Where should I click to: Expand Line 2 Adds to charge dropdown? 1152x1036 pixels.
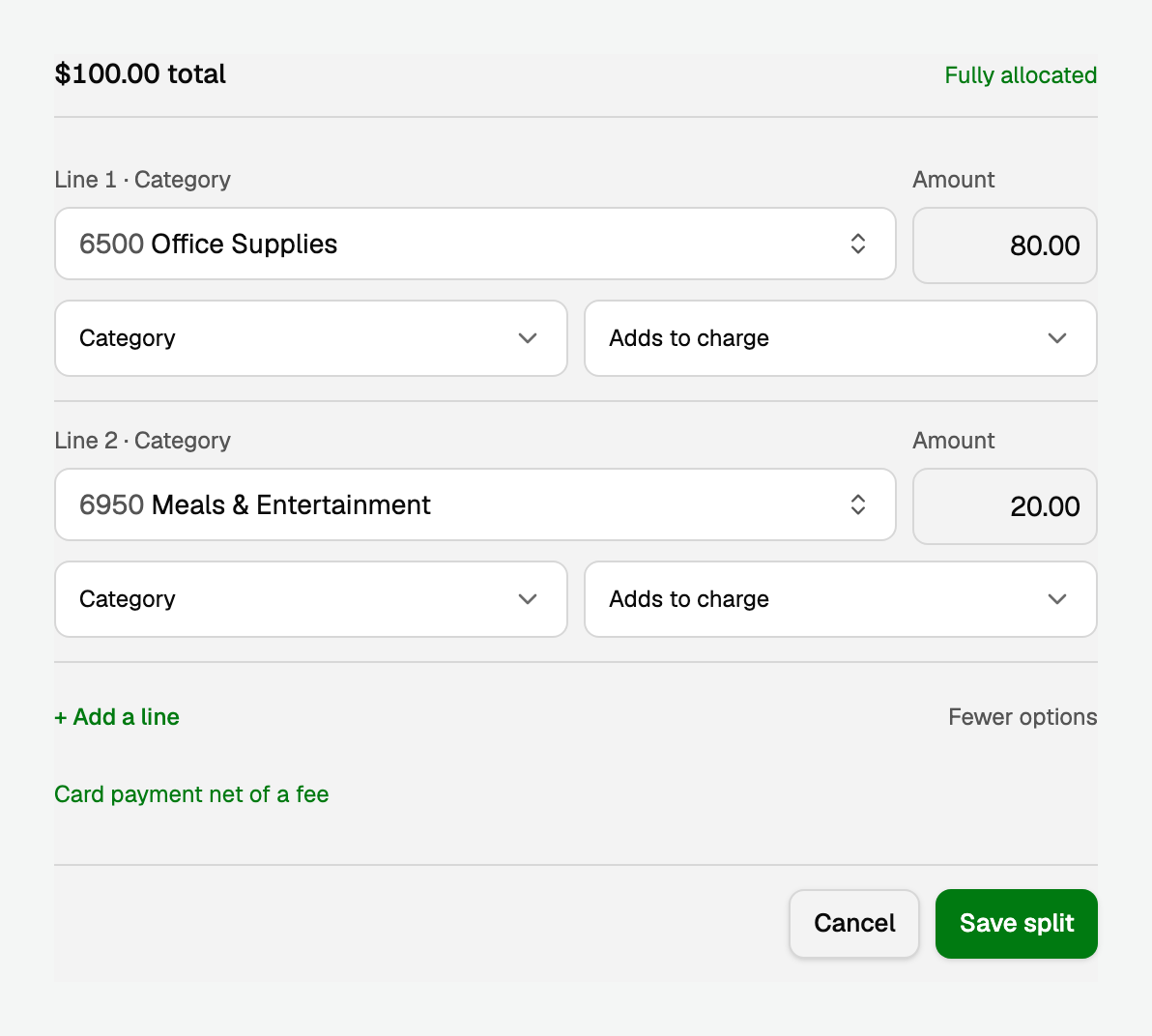[841, 599]
